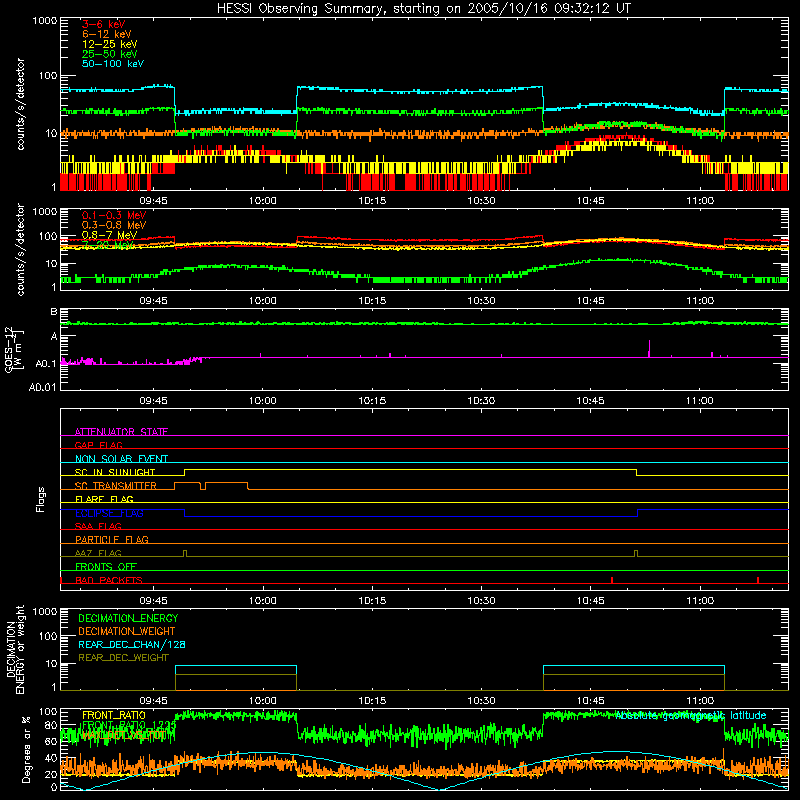This screenshot has width=800, height=800.
Task: Choose the FLARE_FLAG label
Action: [x=104, y=499]
